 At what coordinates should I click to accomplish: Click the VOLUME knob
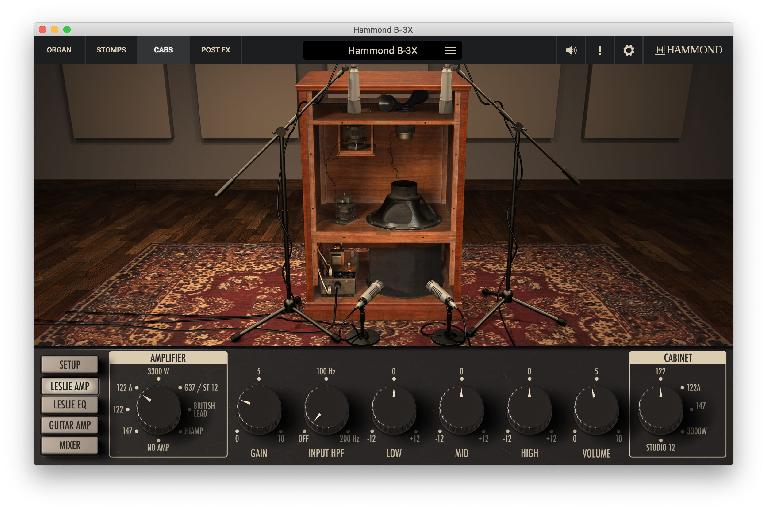pyautogui.click(x=596, y=410)
